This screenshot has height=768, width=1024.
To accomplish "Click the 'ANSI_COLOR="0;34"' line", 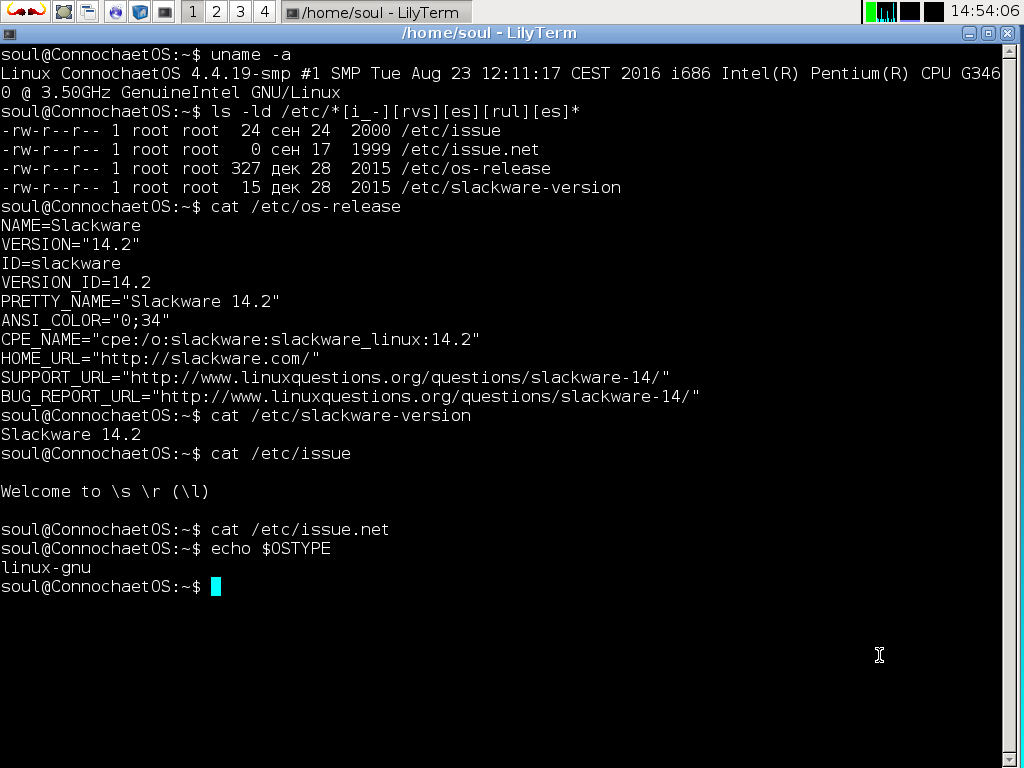I will tap(86, 320).
